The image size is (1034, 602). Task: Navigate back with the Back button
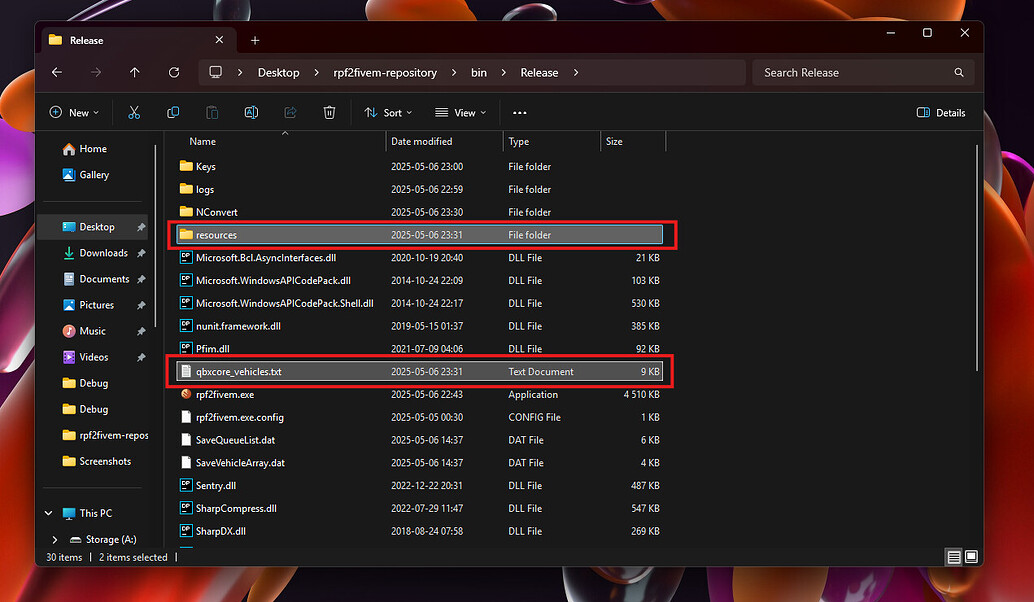(x=56, y=72)
